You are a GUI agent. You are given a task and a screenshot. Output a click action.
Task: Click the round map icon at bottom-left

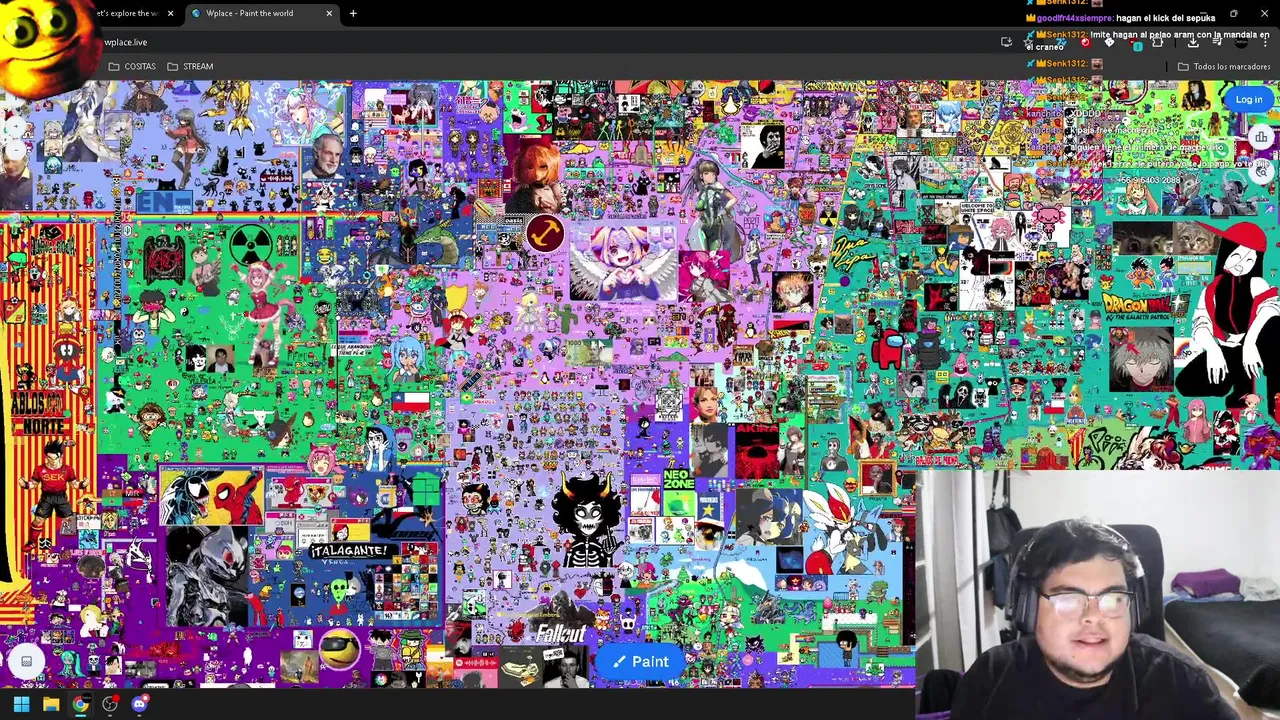click(x=26, y=660)
